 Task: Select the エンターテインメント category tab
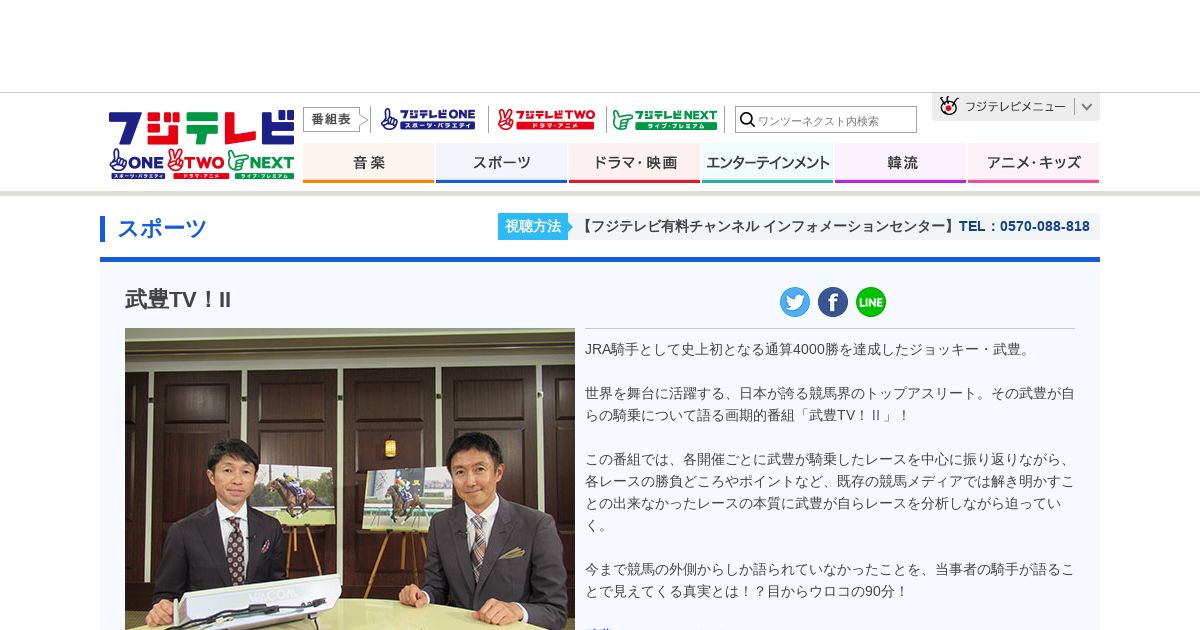tap(767, 163)
